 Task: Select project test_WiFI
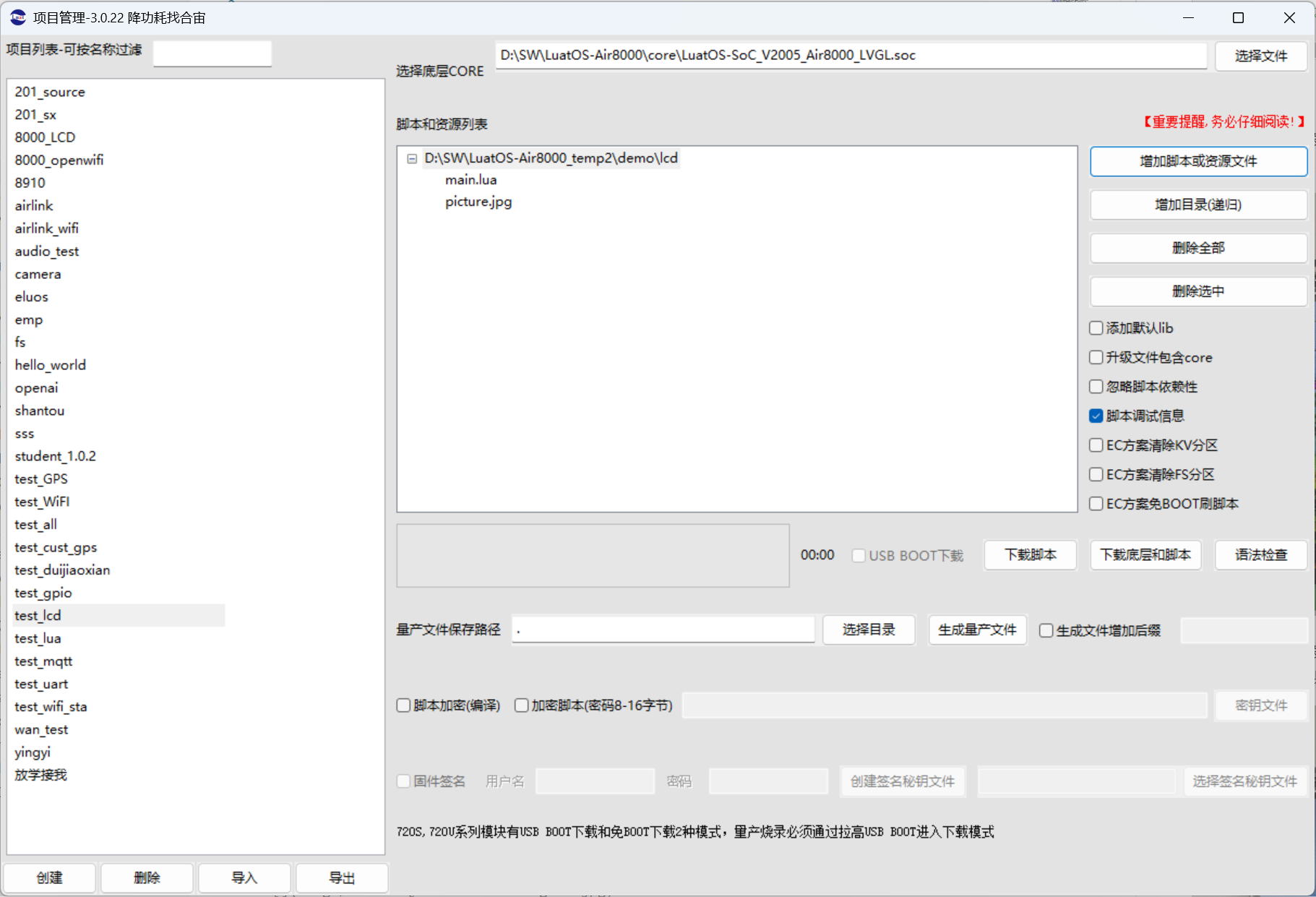tap(42, 502)
